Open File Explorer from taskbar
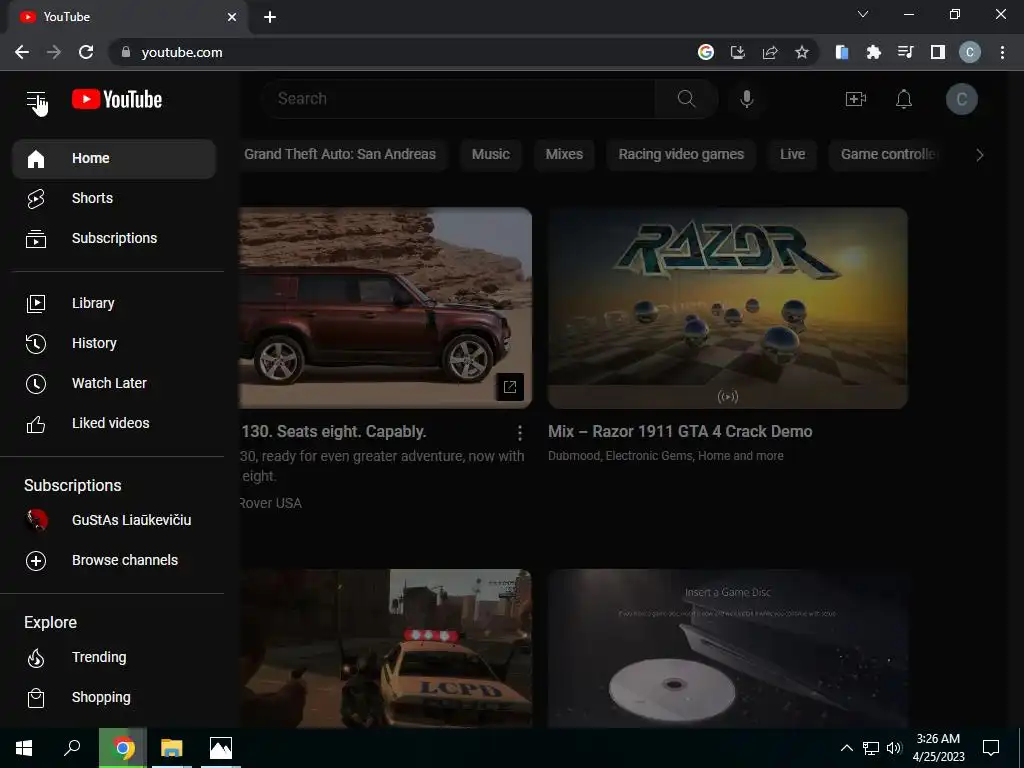Screen dimensions: 1024x768 pos(171,748)
